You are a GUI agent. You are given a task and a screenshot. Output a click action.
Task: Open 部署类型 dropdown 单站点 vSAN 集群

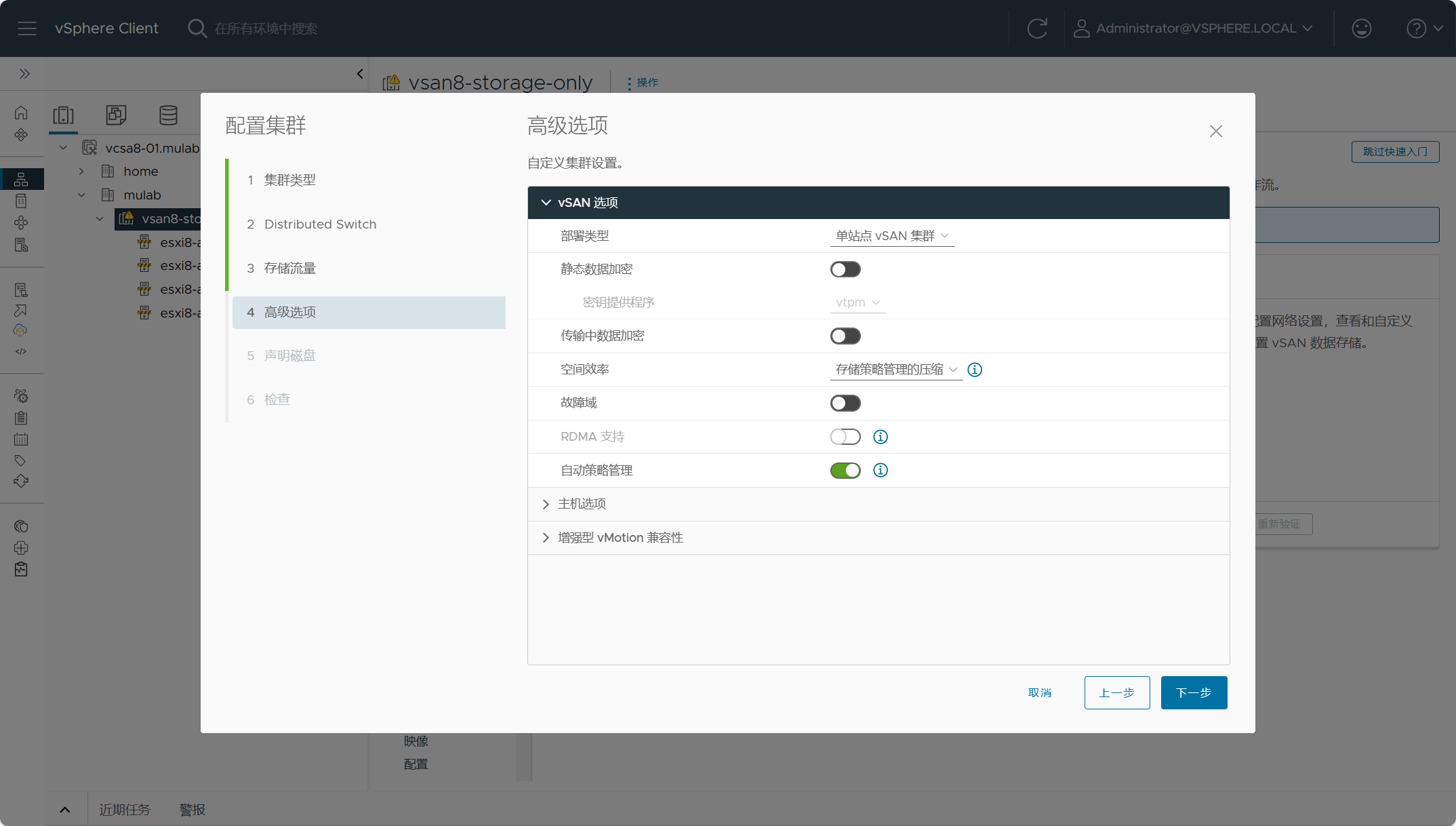892,236
